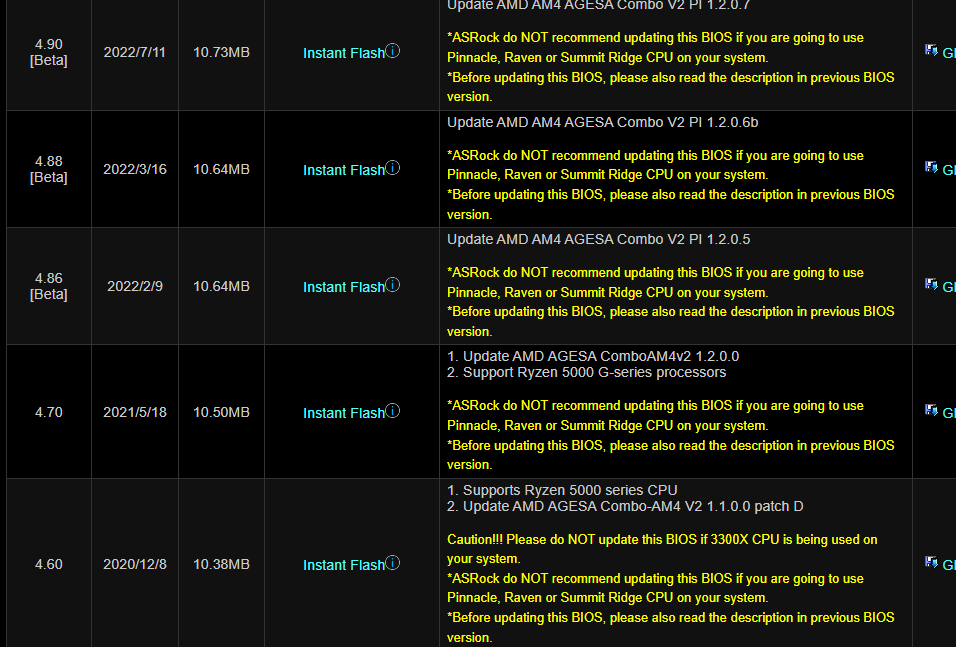
Task: Click download icon in the 4.90 row
Action: tap(931, 50)
